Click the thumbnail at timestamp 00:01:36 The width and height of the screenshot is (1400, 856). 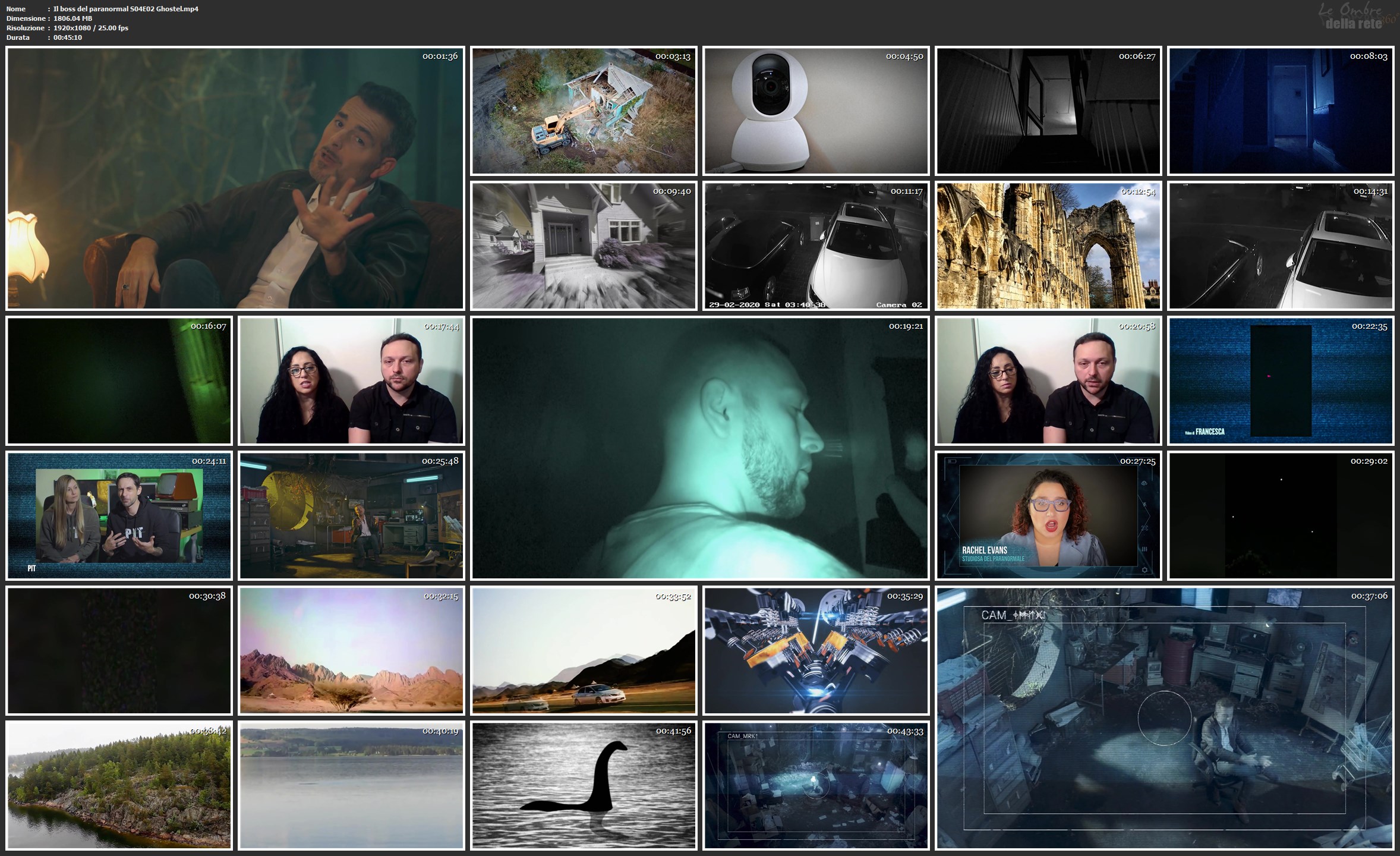click(x=235, y=178)
